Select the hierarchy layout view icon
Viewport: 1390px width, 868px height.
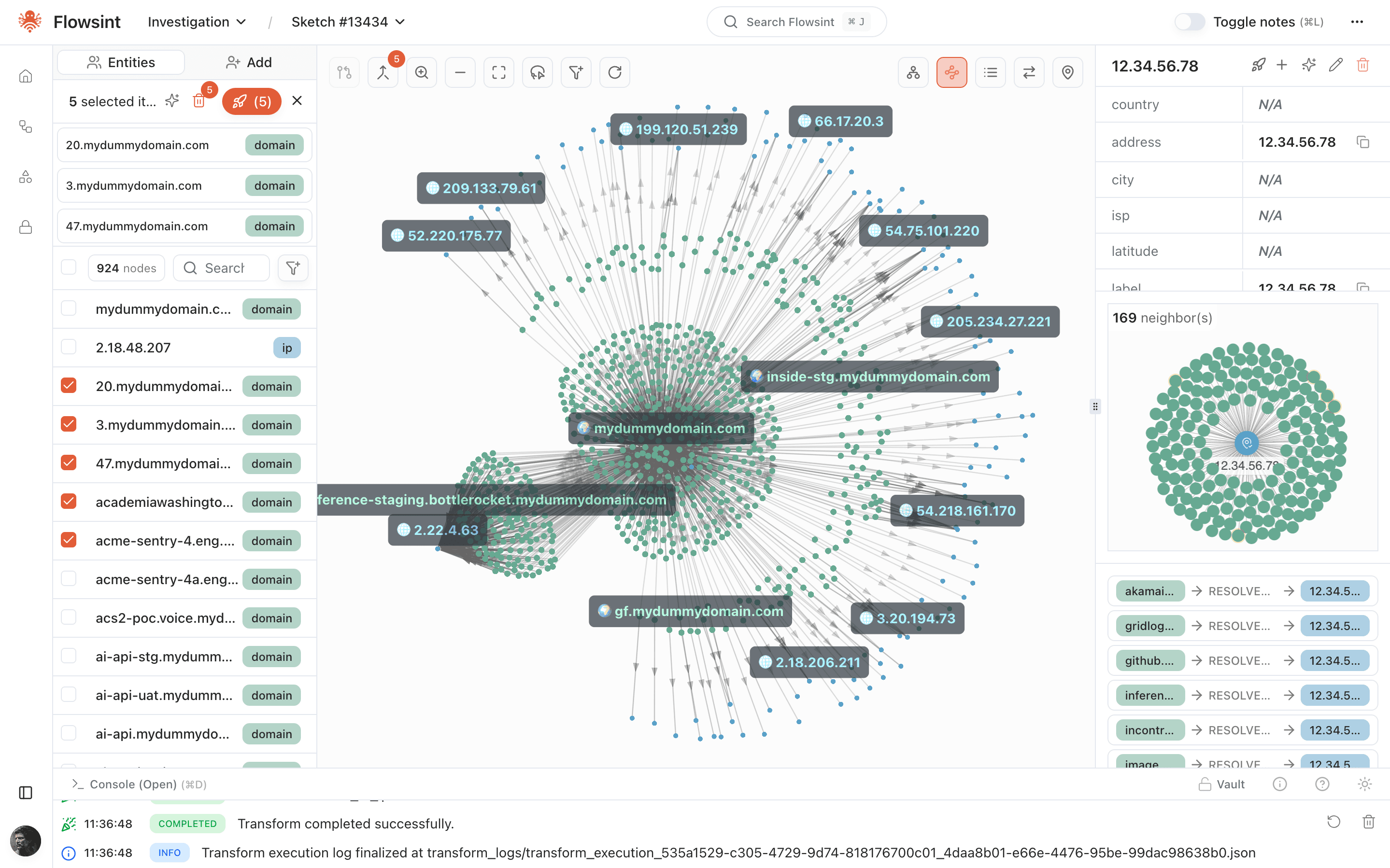(913, 72)
